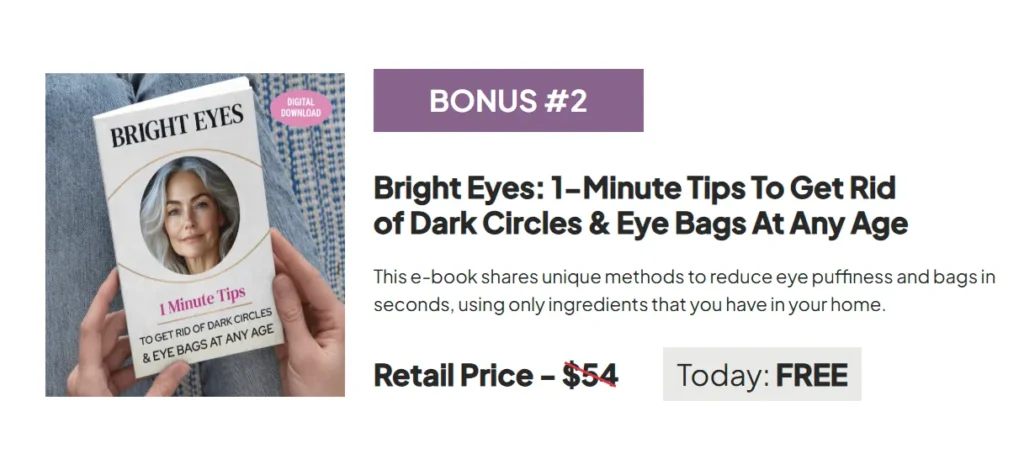The width and height of the screenshot is (1024, 459).
Task: Click the pink Digital Download badge
Action: [301, 107]
